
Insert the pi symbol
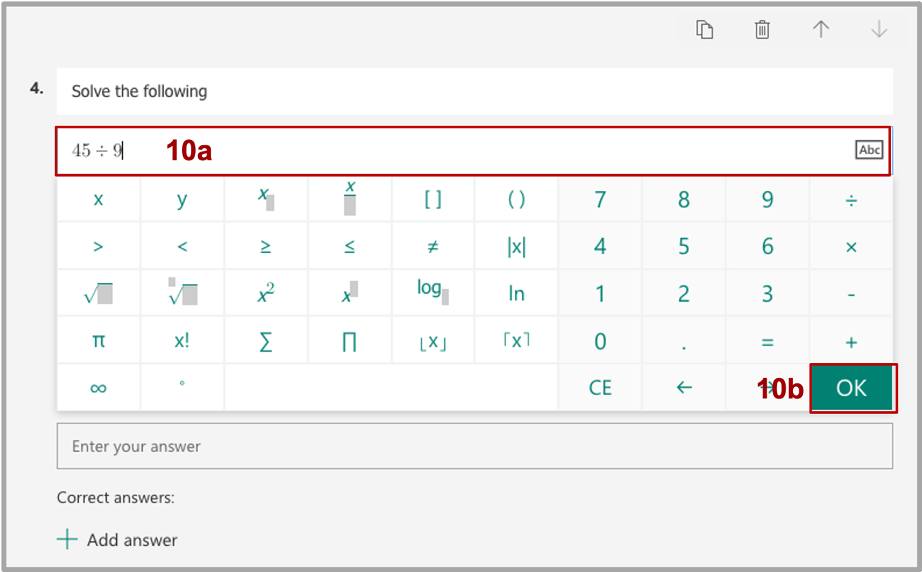98,341
